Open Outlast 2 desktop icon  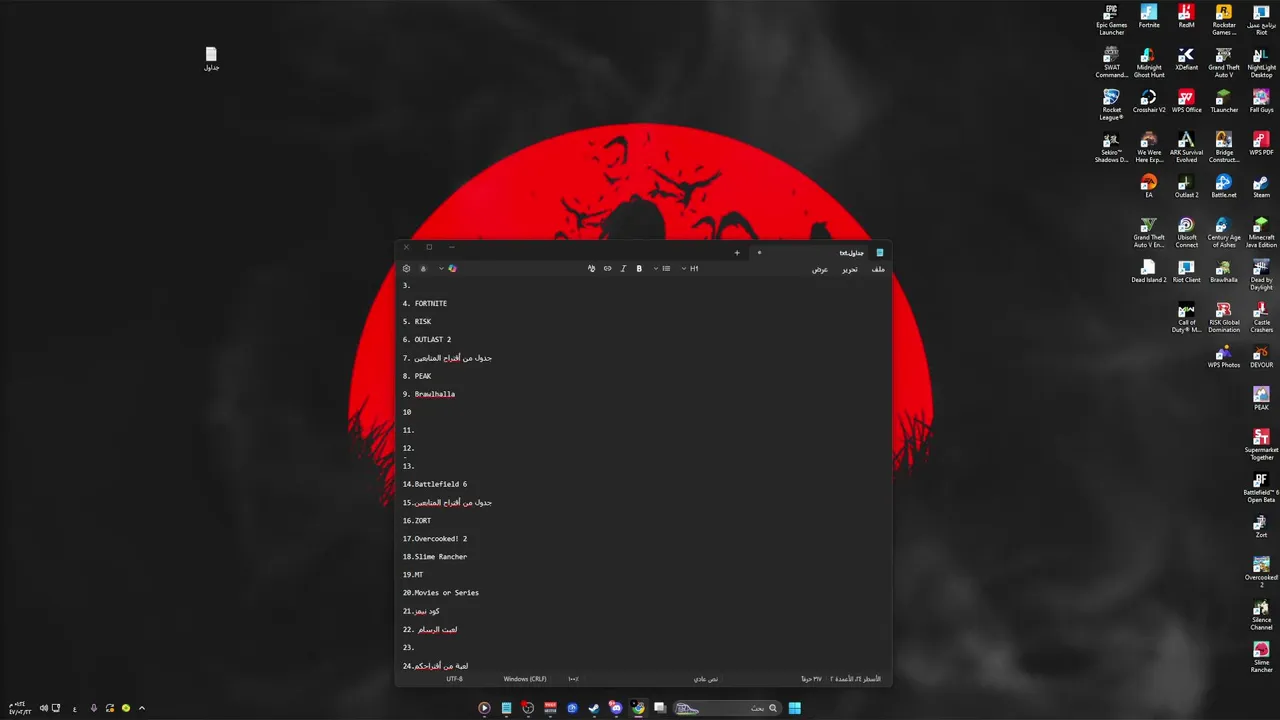1186,186
